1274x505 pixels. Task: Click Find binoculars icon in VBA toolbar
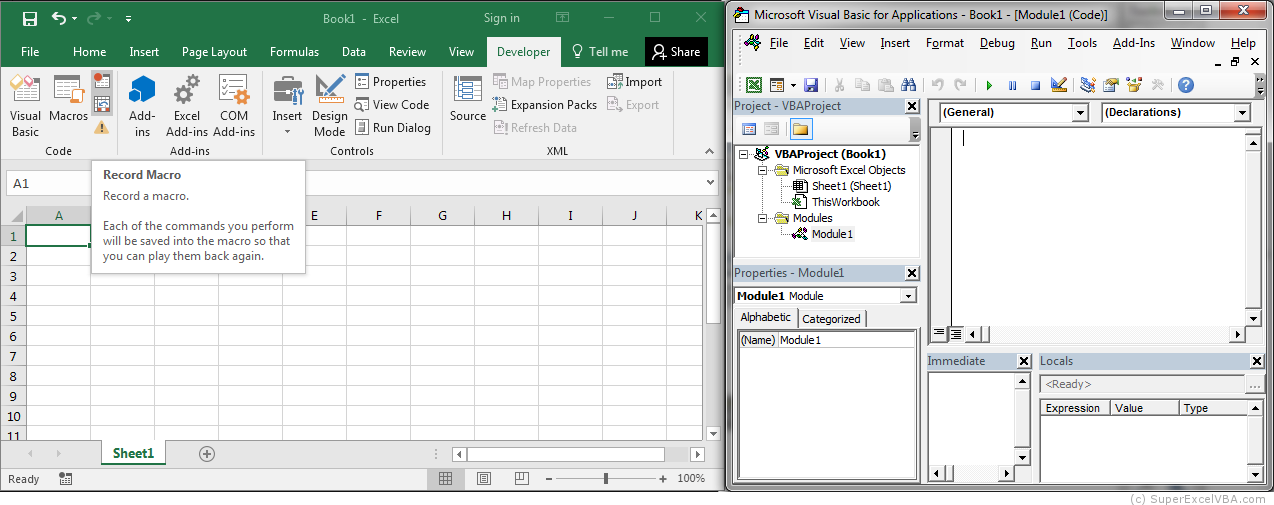[x=908, y=86]
